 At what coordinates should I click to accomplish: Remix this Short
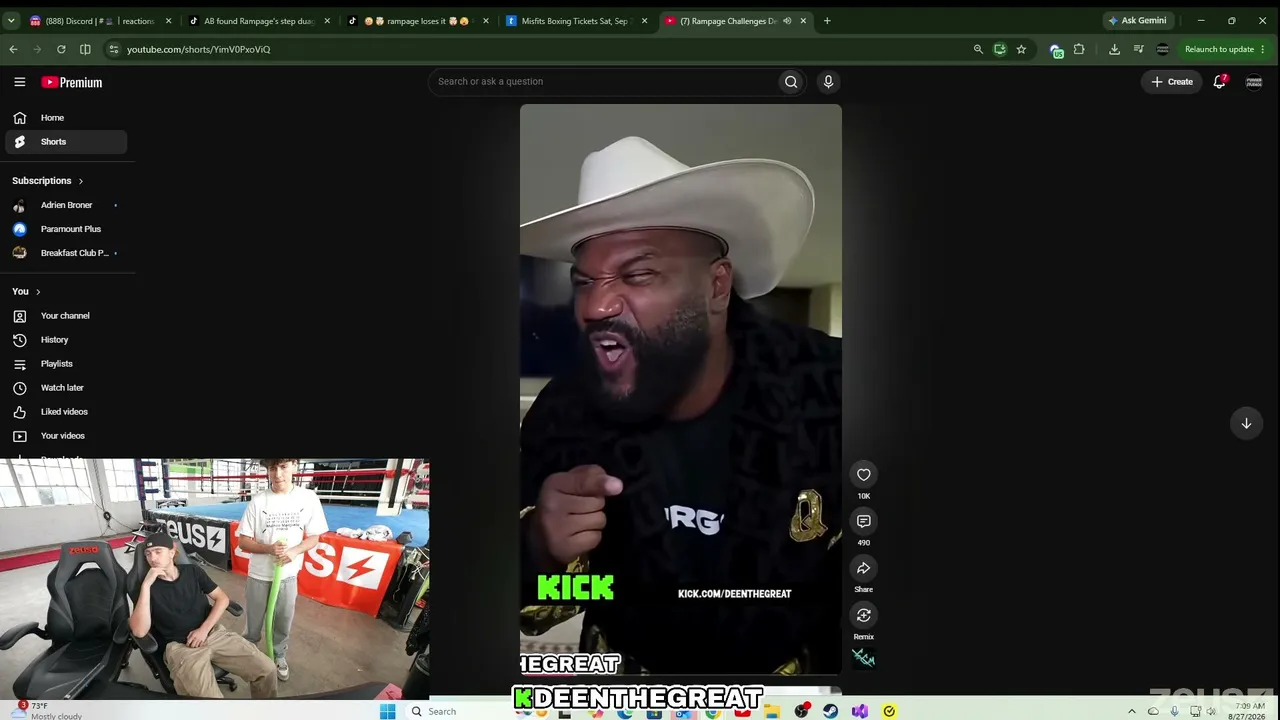click(x=864, y=615)
